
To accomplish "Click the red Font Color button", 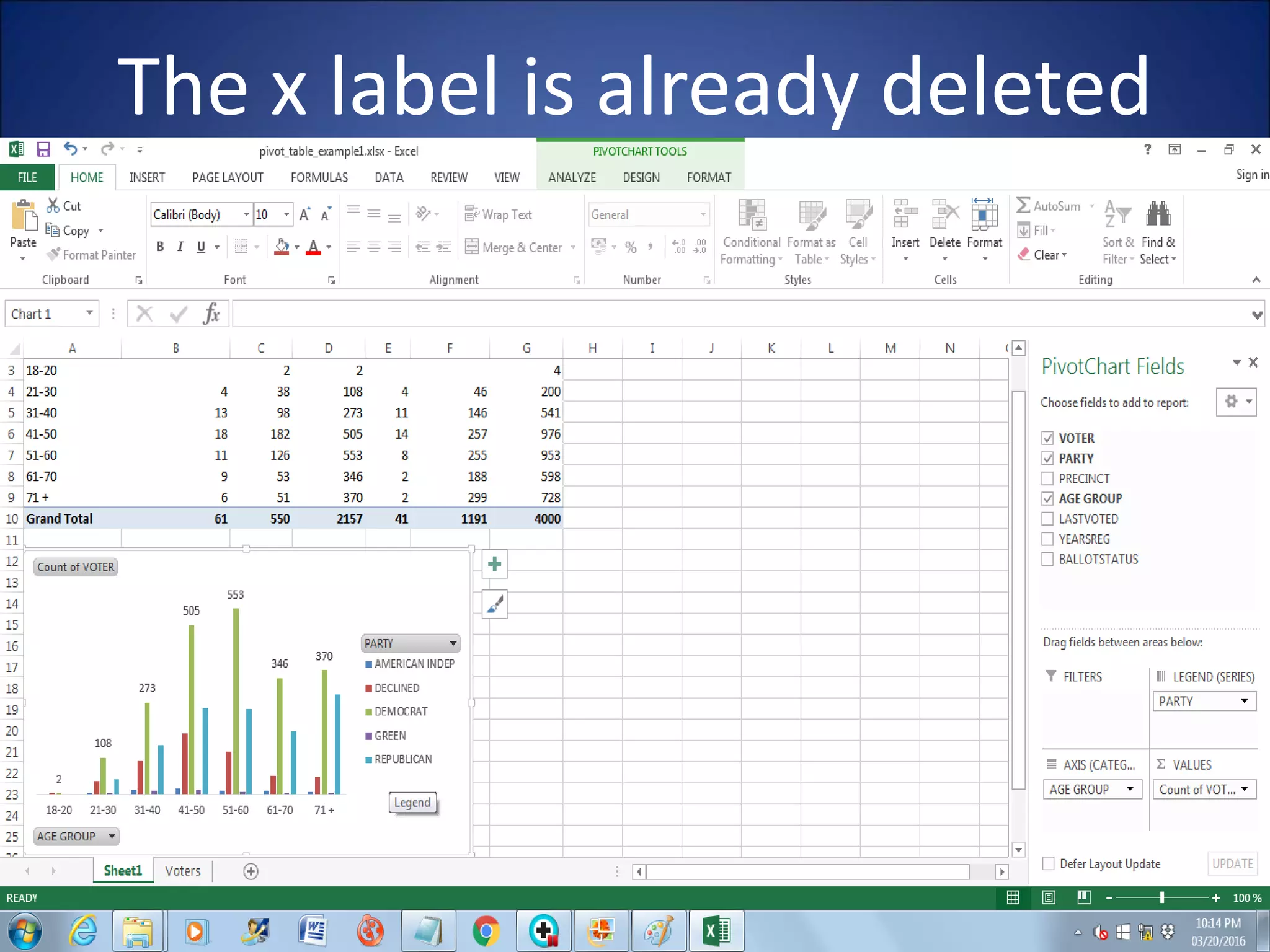I will 314,247.
